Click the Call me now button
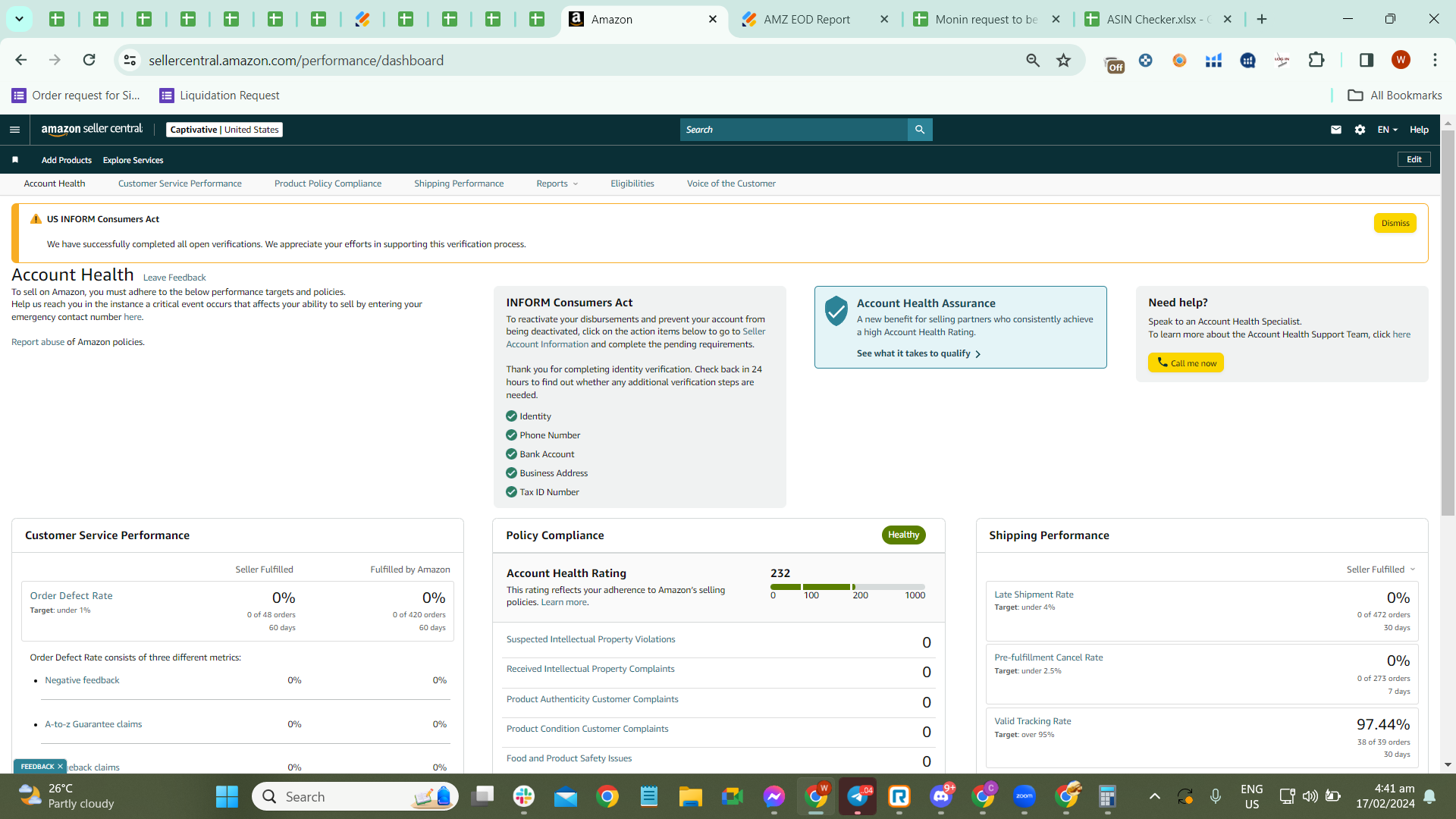 1186,363
